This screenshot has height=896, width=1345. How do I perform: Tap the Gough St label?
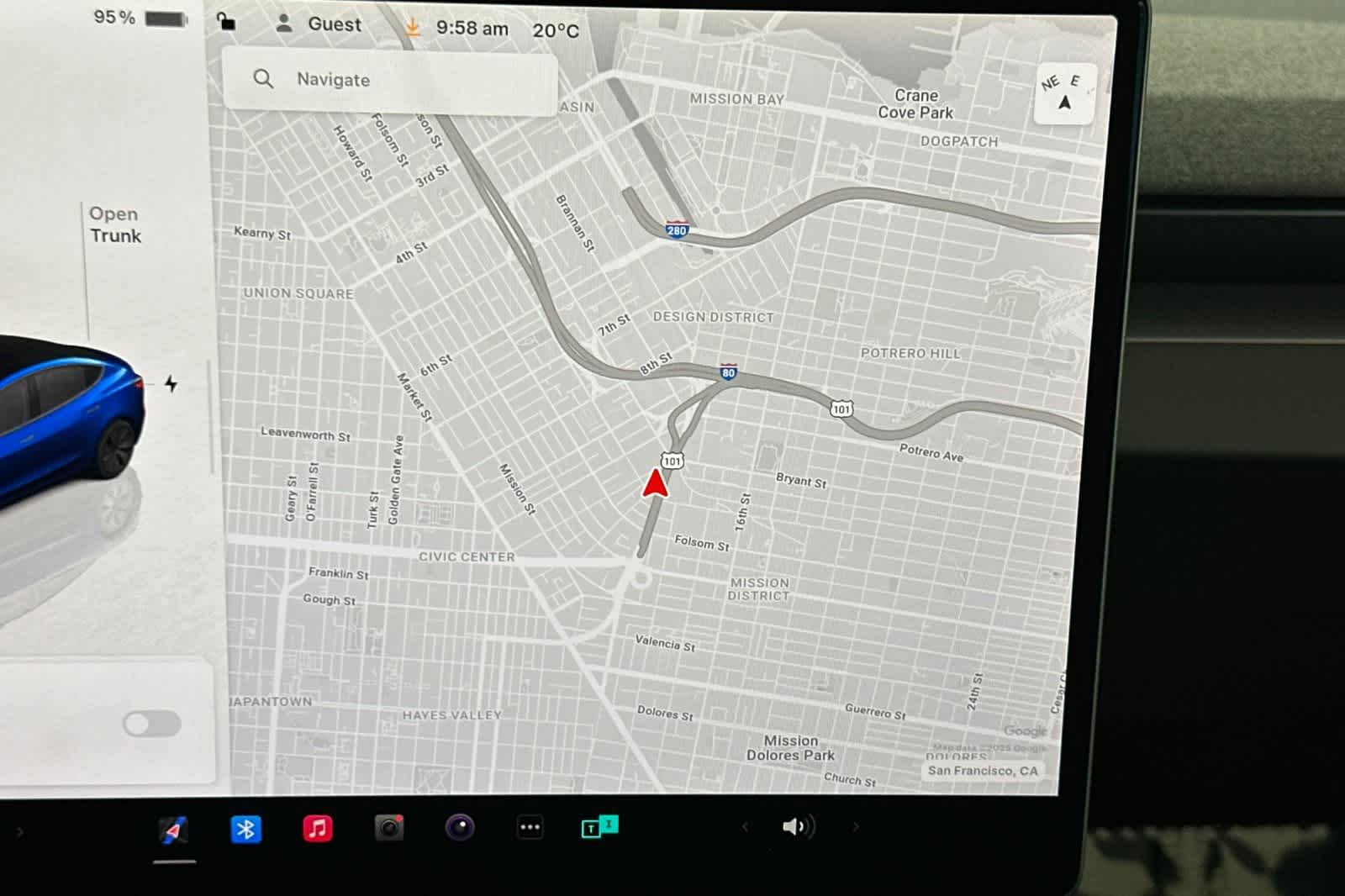tap(329, 599)
